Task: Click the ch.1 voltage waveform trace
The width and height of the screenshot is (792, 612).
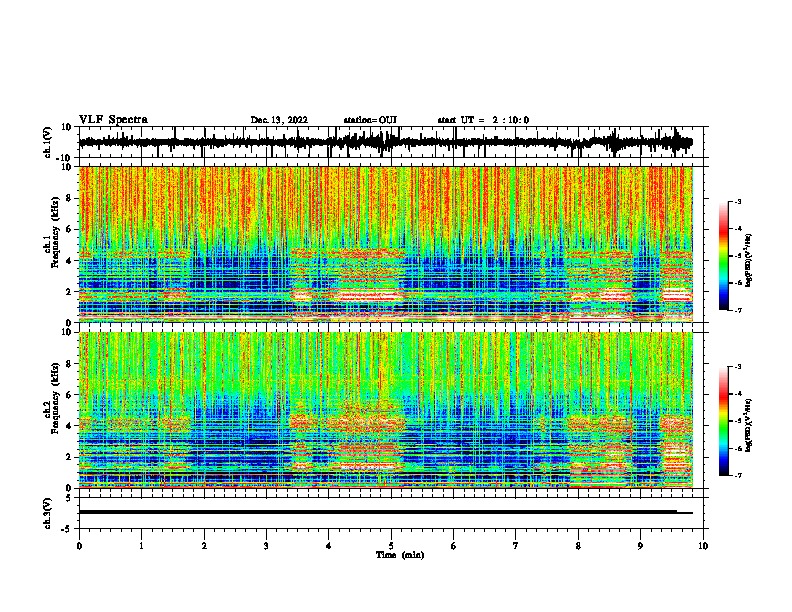Action: (x=385, y=142)
